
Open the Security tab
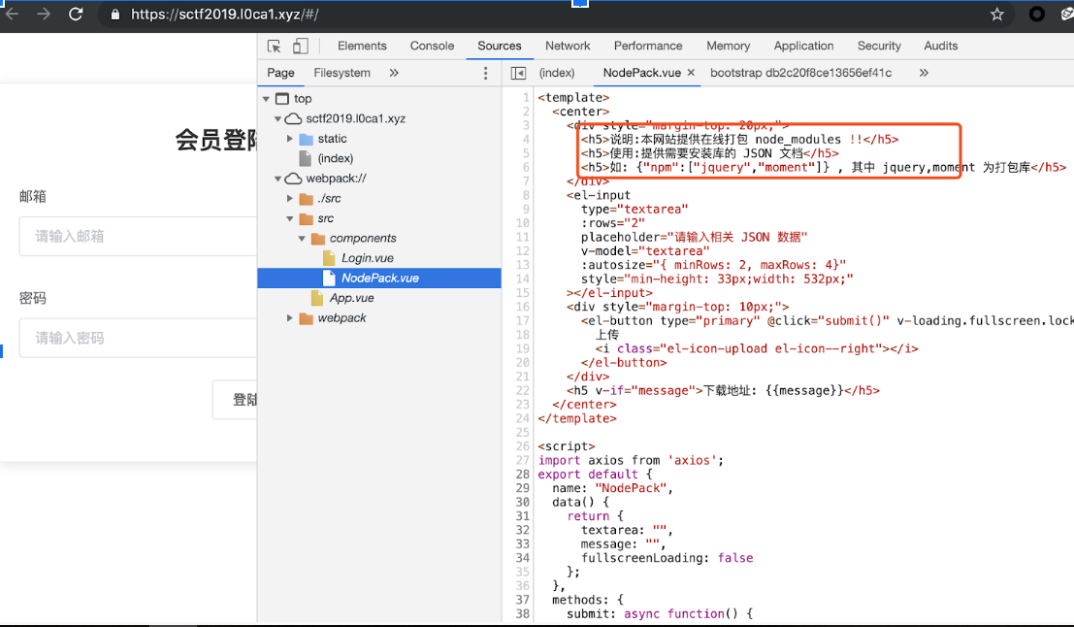pos(879,46)
